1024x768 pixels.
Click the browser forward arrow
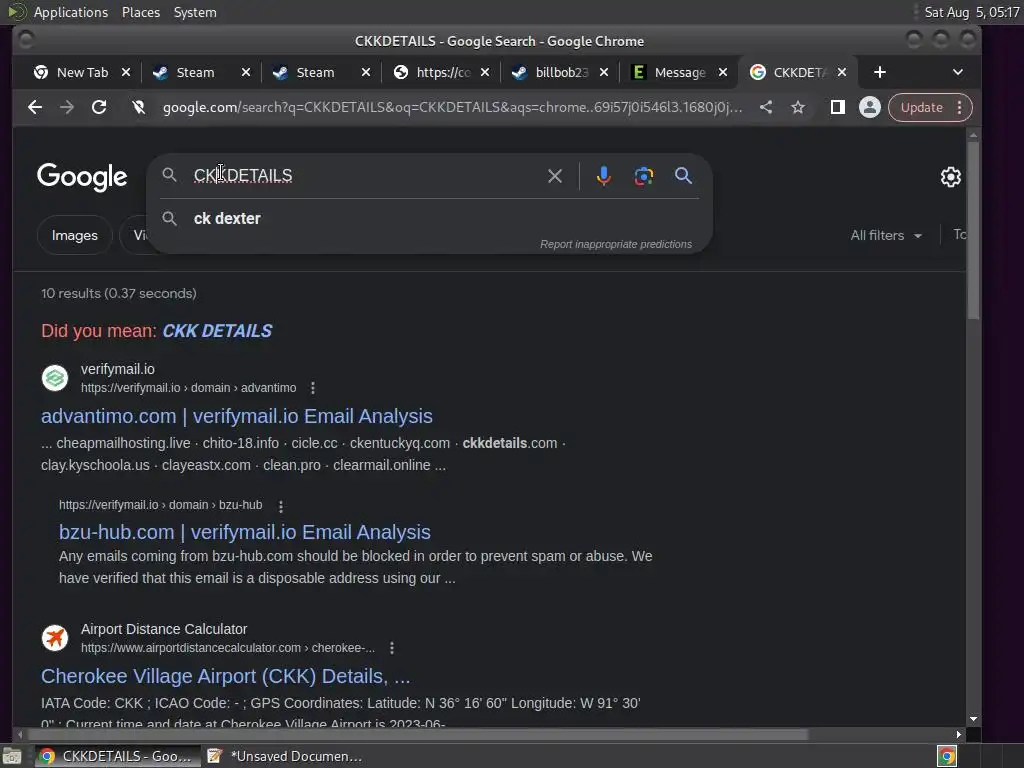tap(67, 107)
